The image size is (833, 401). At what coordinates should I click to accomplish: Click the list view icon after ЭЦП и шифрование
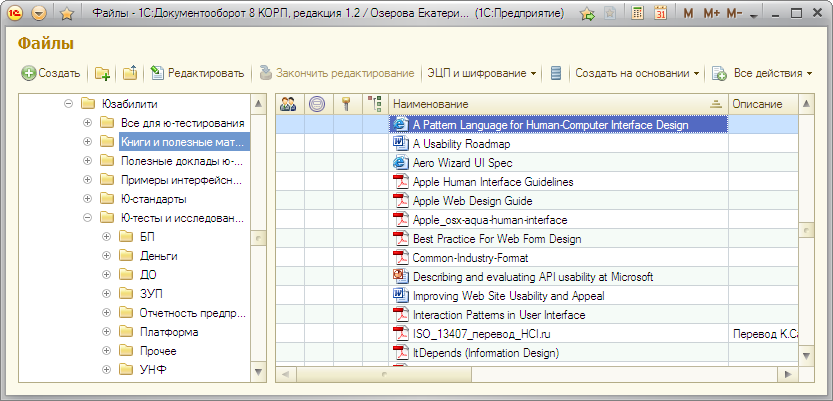tap(556, 74)
